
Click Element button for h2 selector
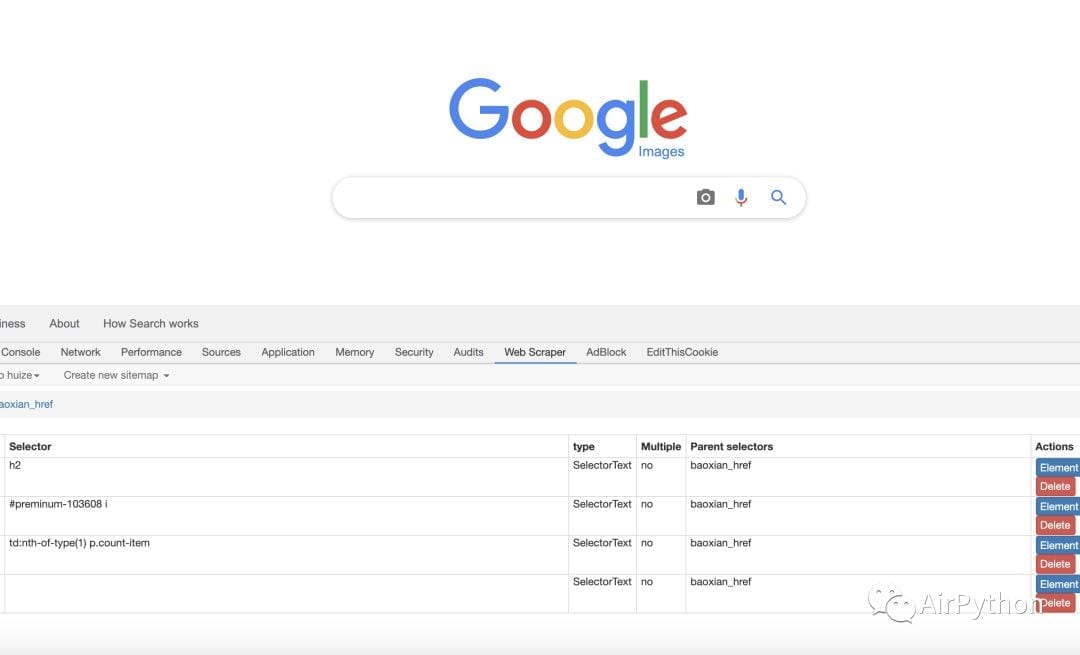(x=1057, y=467)
